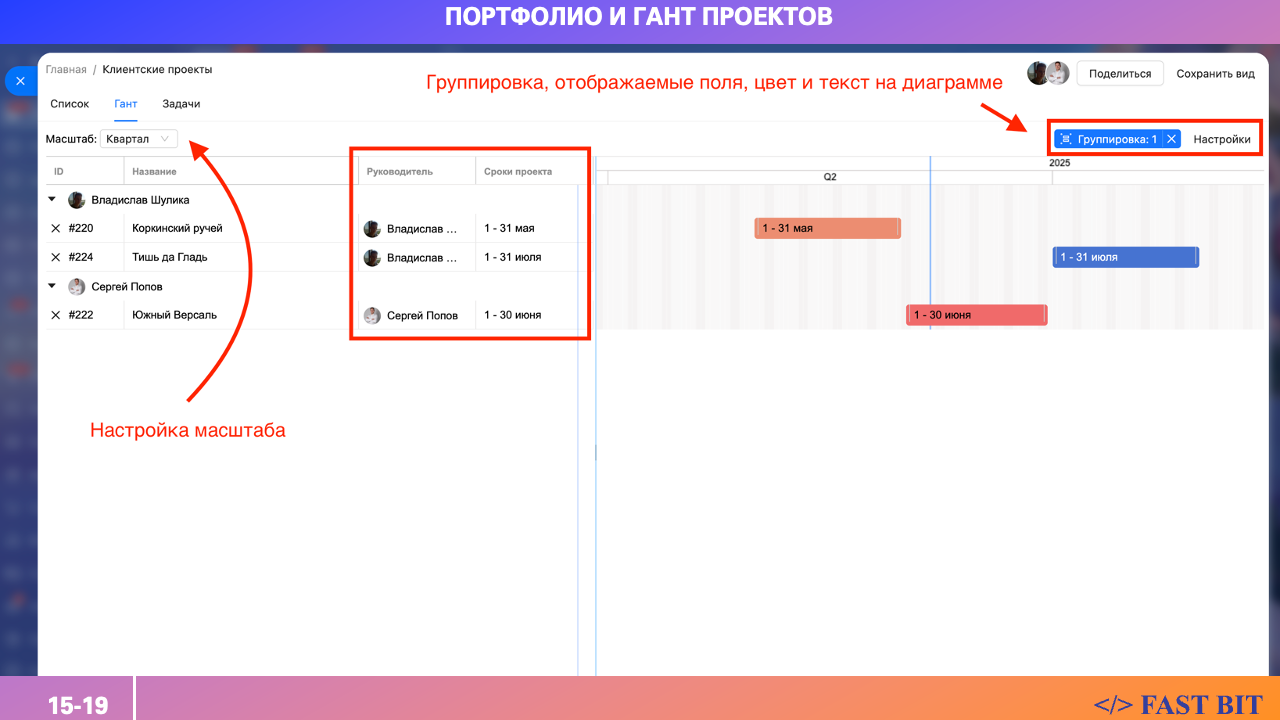Image resolution: width=1280 pixels, height=720 pixels.
Task: Close the panel with the blue X button
Action: (x=20, y=81)
